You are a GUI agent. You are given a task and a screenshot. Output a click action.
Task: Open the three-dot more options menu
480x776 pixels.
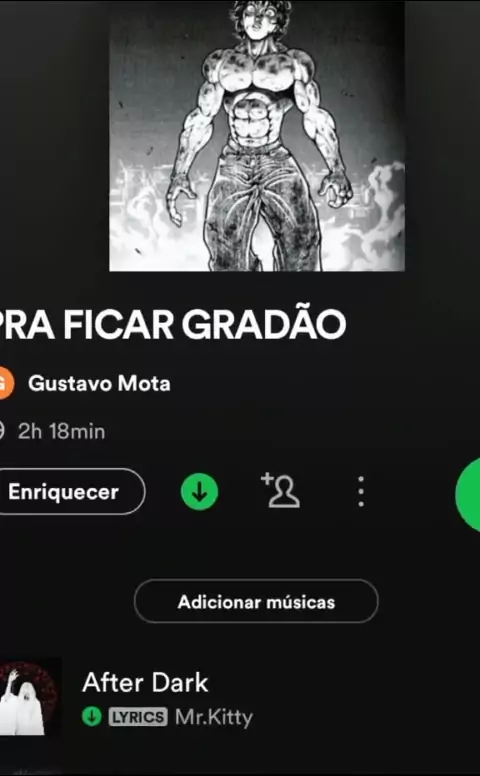(x=361, y=491)
